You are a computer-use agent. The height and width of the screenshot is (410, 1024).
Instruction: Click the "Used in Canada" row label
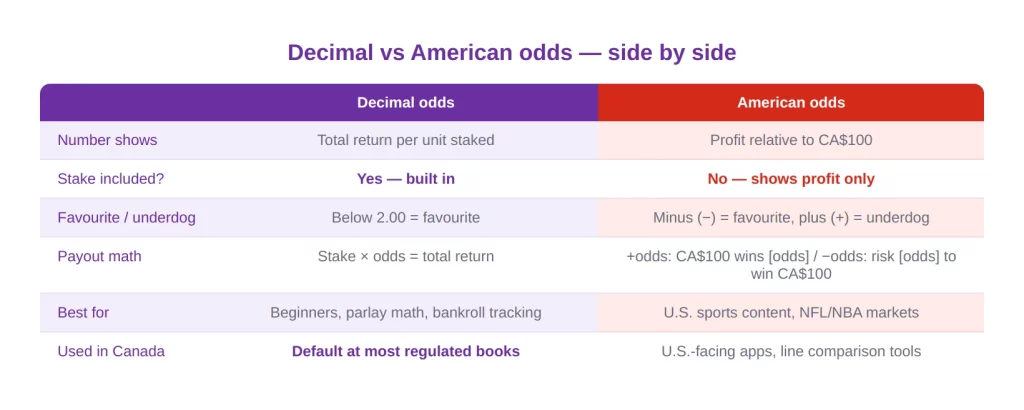coord(111,351)
